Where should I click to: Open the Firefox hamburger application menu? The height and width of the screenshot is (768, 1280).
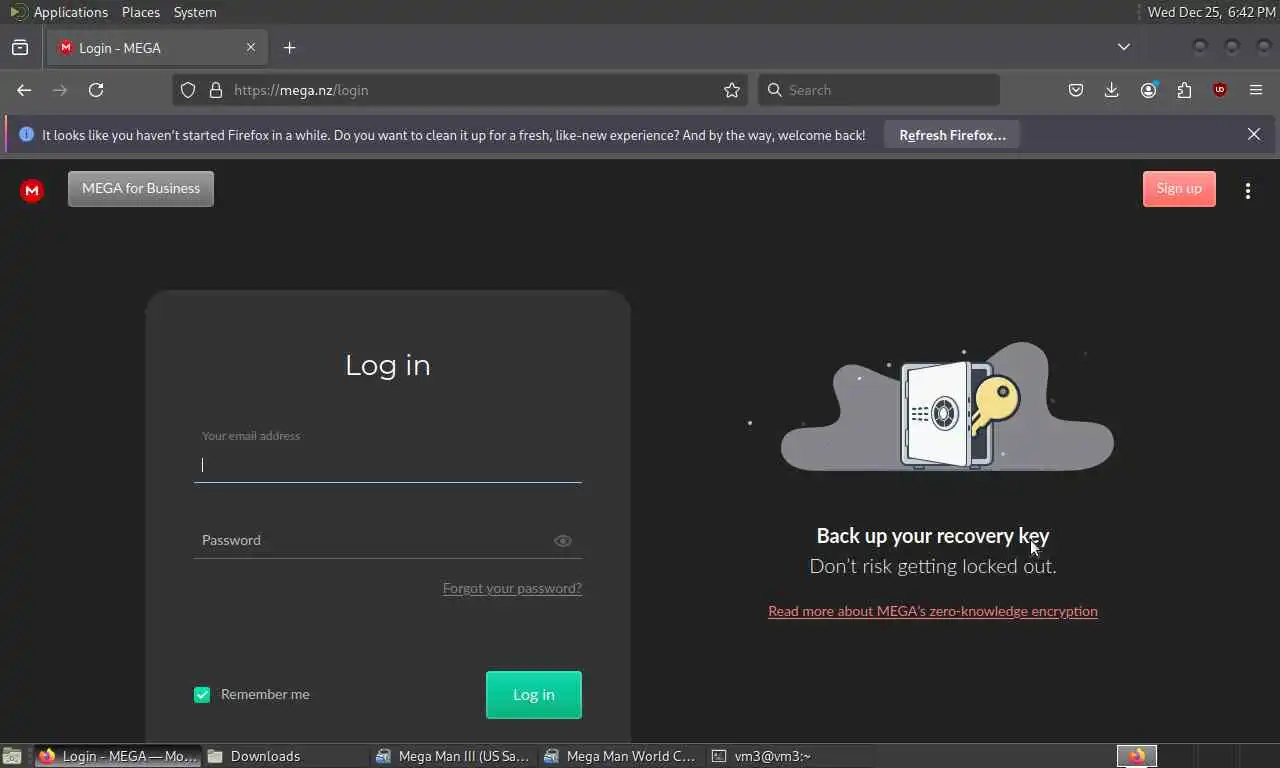(1256, 90)
